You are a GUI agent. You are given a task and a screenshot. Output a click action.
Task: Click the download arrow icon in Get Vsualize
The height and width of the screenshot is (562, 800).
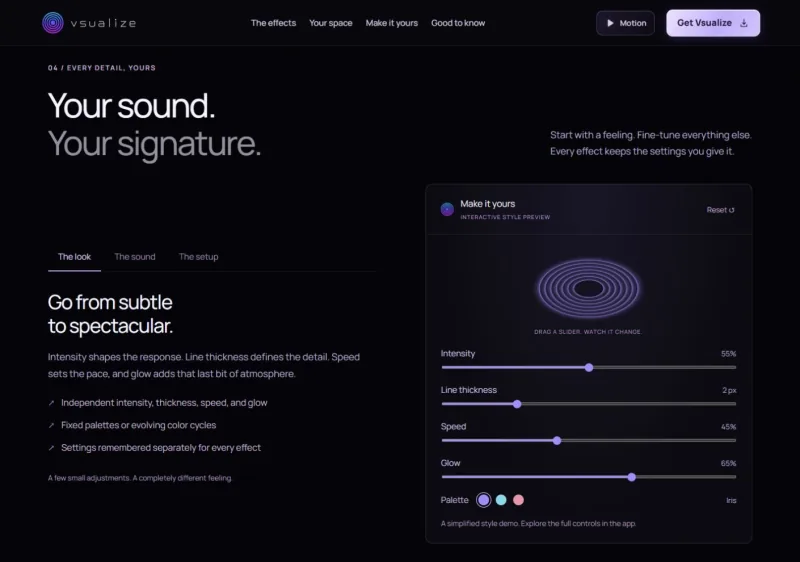point(744,23)
